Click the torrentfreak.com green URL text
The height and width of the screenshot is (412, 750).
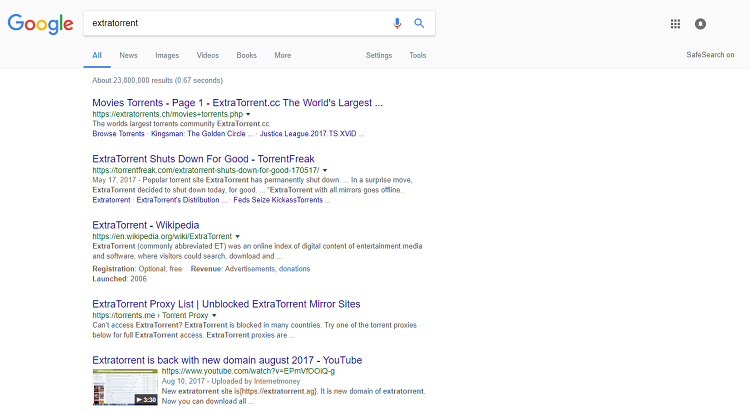point(206,170)
